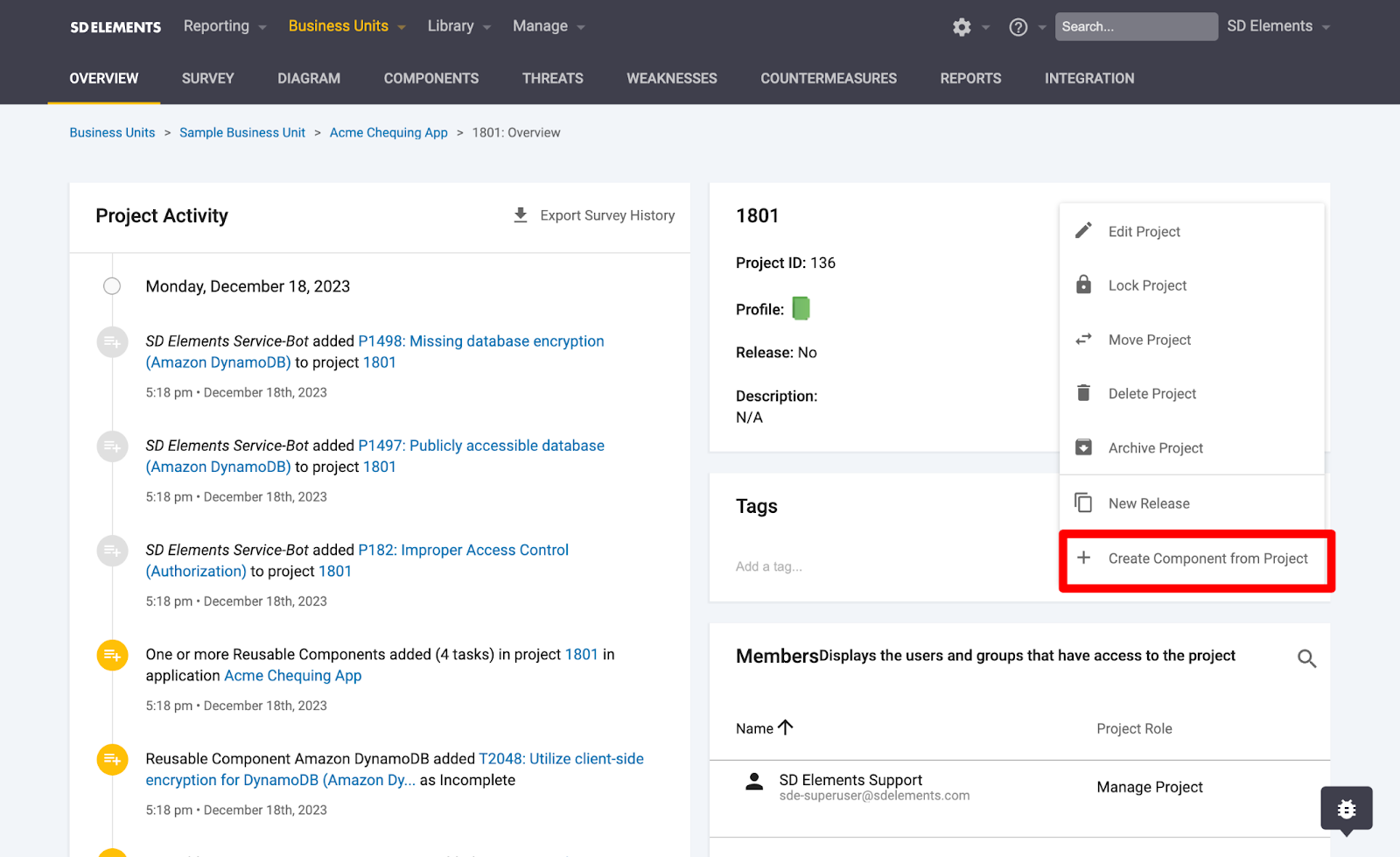Switch to the SURVEY tab
The height and width of the screenshot is (857, 1400).
208,79
